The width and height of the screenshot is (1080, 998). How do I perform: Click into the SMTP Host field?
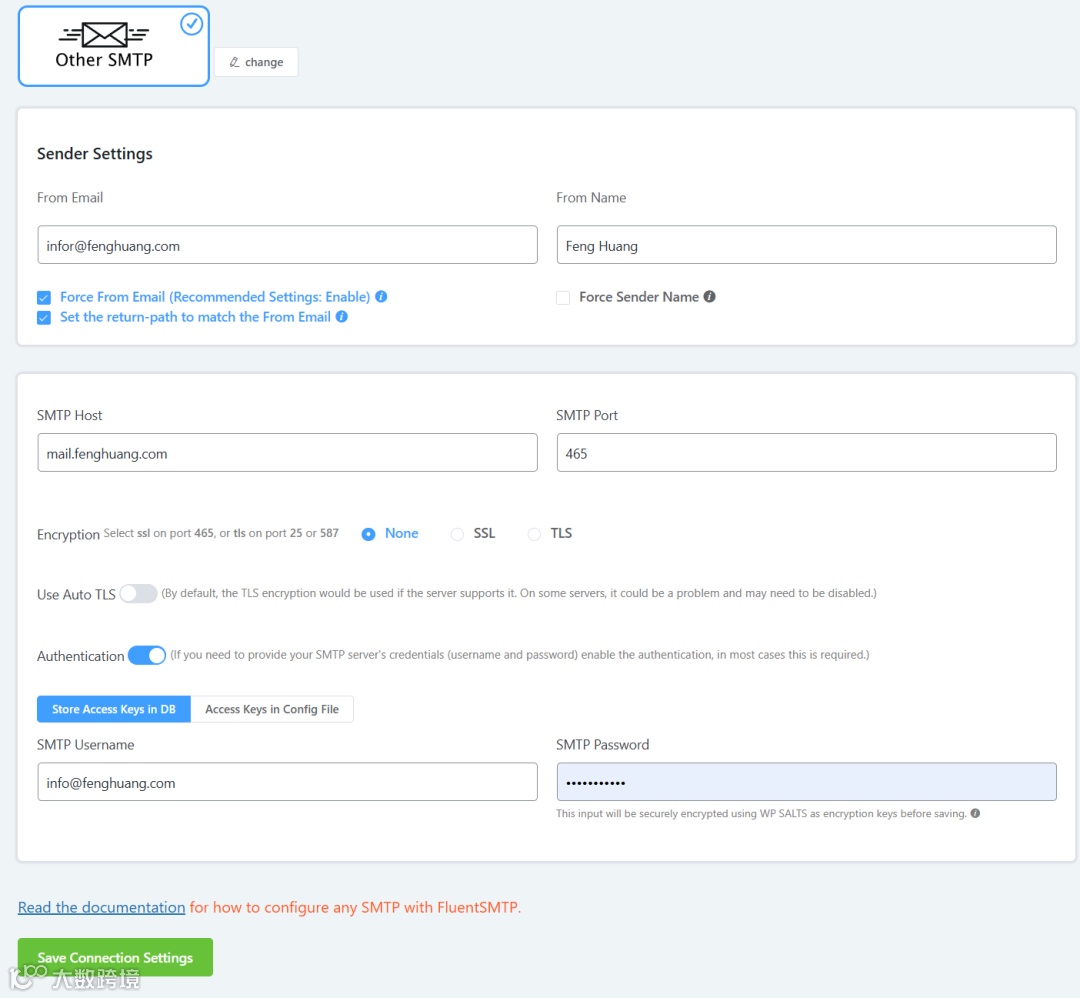[287, 453]
